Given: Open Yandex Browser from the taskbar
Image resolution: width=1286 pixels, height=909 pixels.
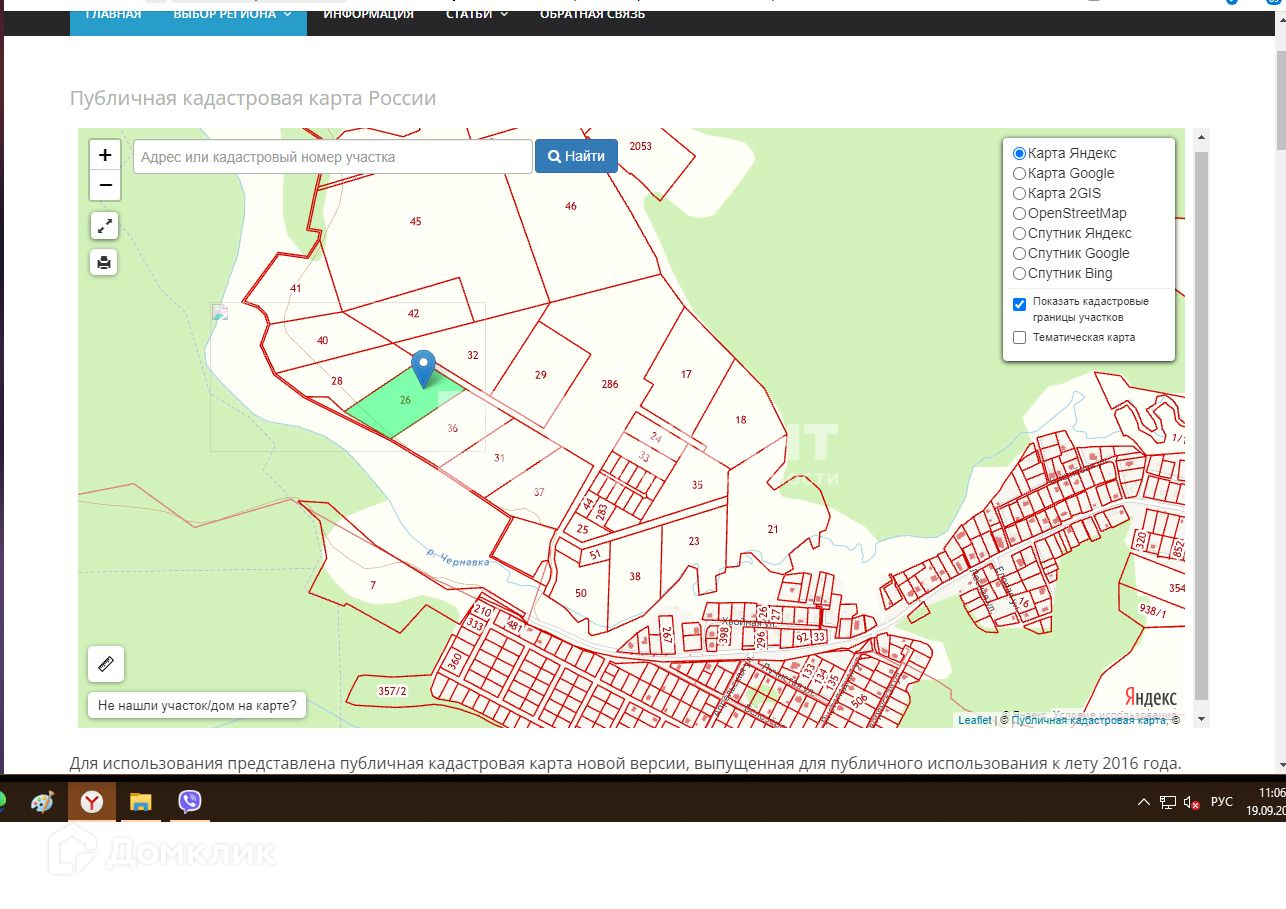Looking at the screenshot, I should [x=92, y=802].
